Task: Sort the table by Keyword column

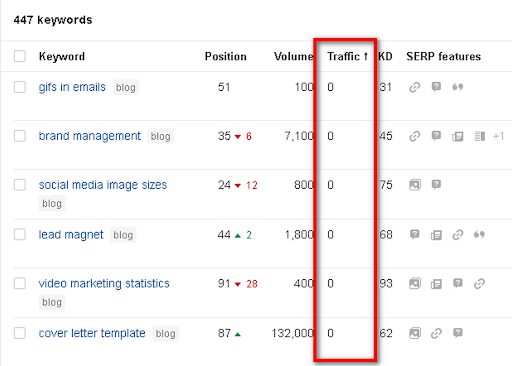Action: point(62,56)
